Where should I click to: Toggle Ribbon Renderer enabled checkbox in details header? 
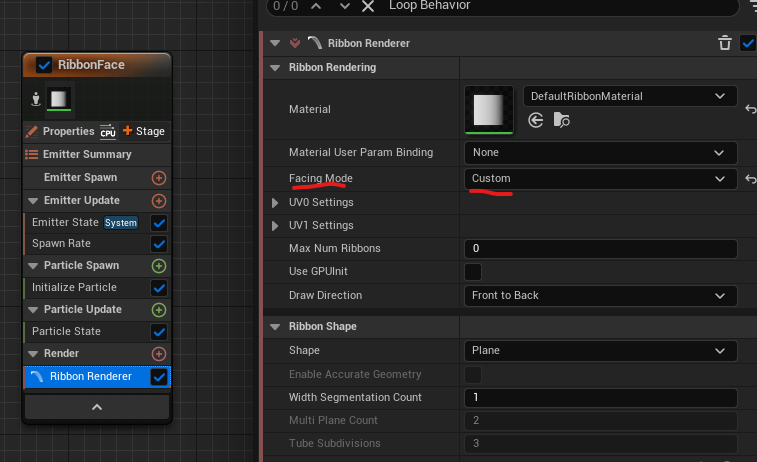tap(749, 43)
